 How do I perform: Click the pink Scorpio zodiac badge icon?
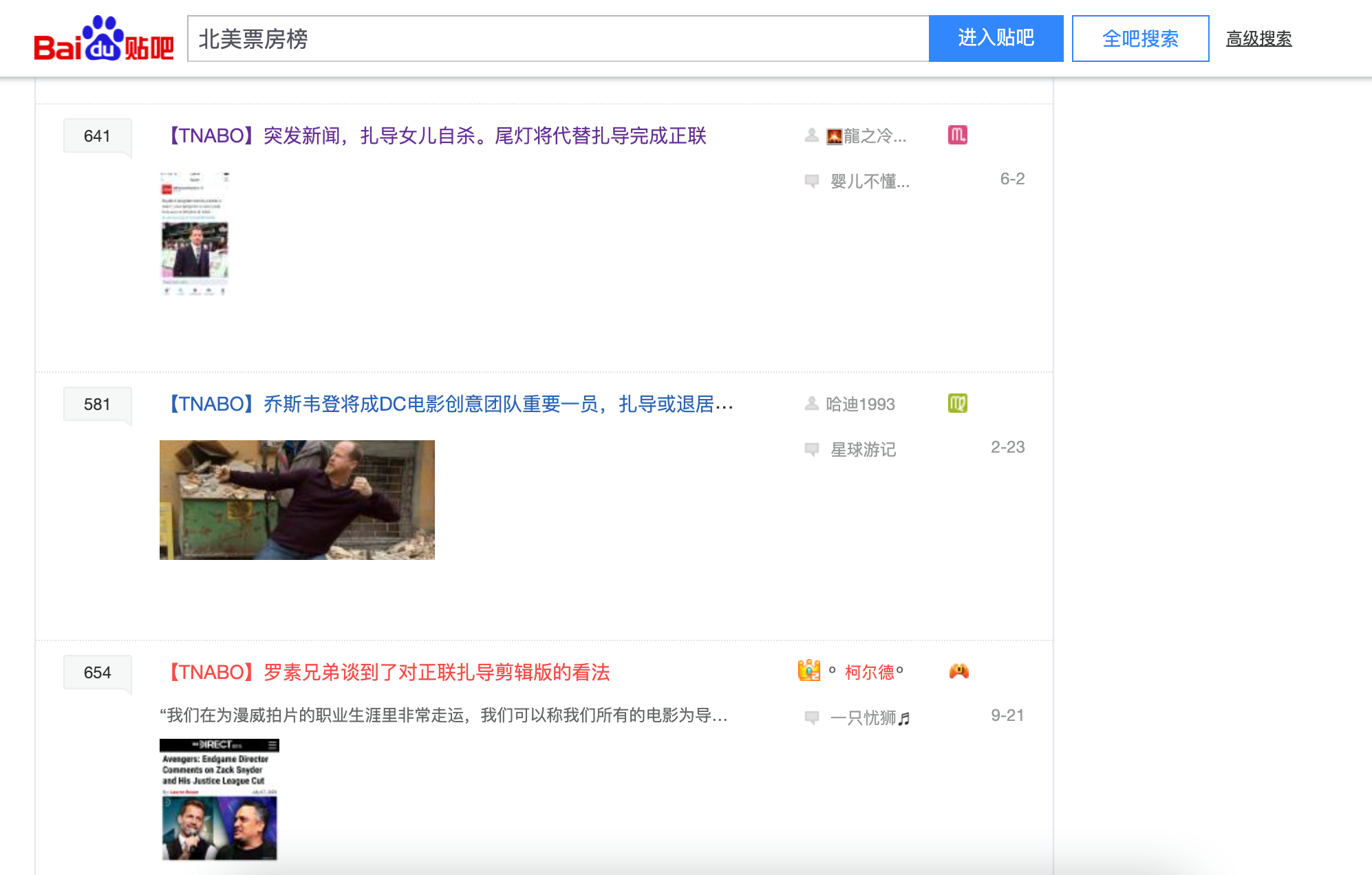[957, 135]
